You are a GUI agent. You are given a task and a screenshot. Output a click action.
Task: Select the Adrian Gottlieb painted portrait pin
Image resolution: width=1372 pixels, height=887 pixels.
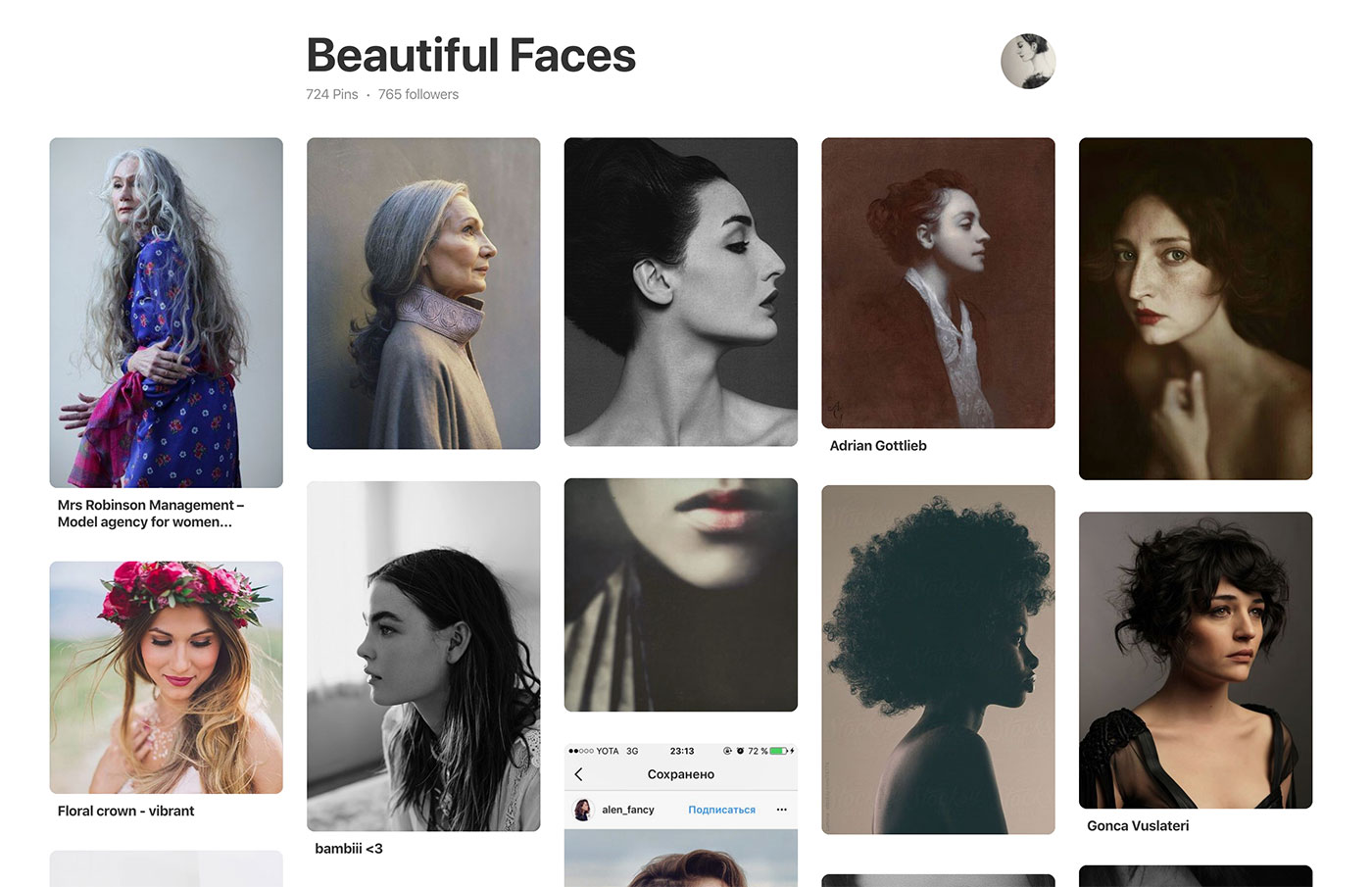click(x=937, y=282)
